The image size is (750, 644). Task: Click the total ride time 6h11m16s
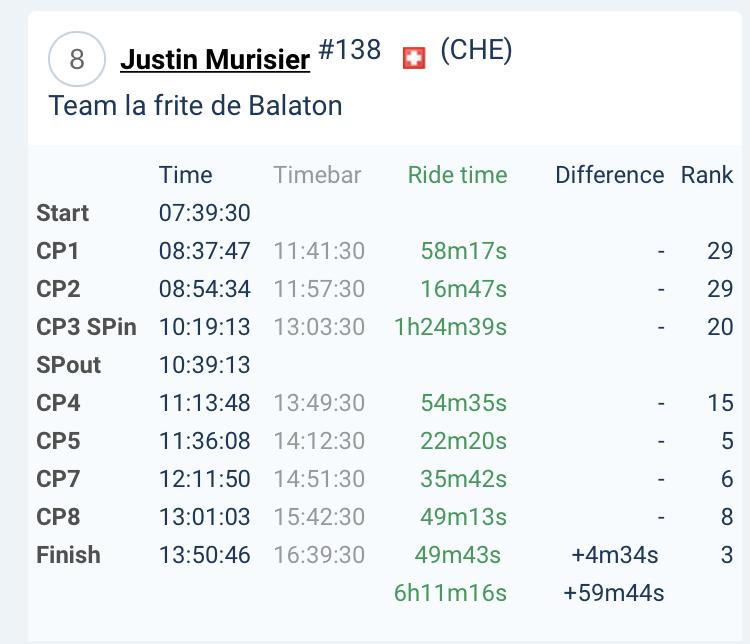pyautogui.click(x=451, y=593)
